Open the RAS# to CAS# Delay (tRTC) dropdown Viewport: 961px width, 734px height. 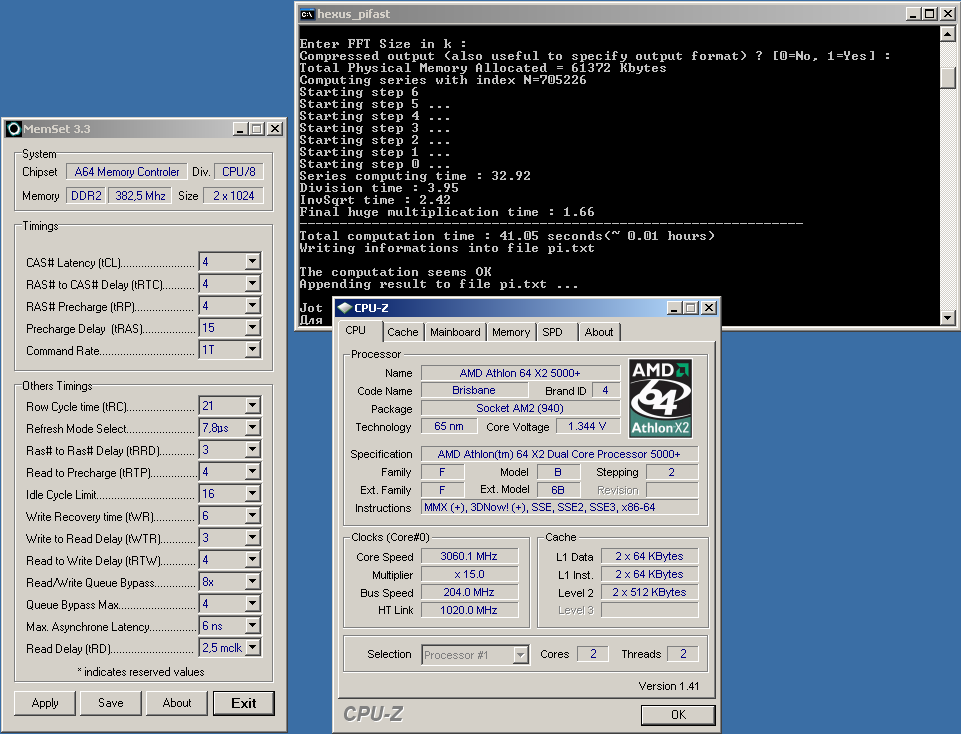[x=252, y=284]
